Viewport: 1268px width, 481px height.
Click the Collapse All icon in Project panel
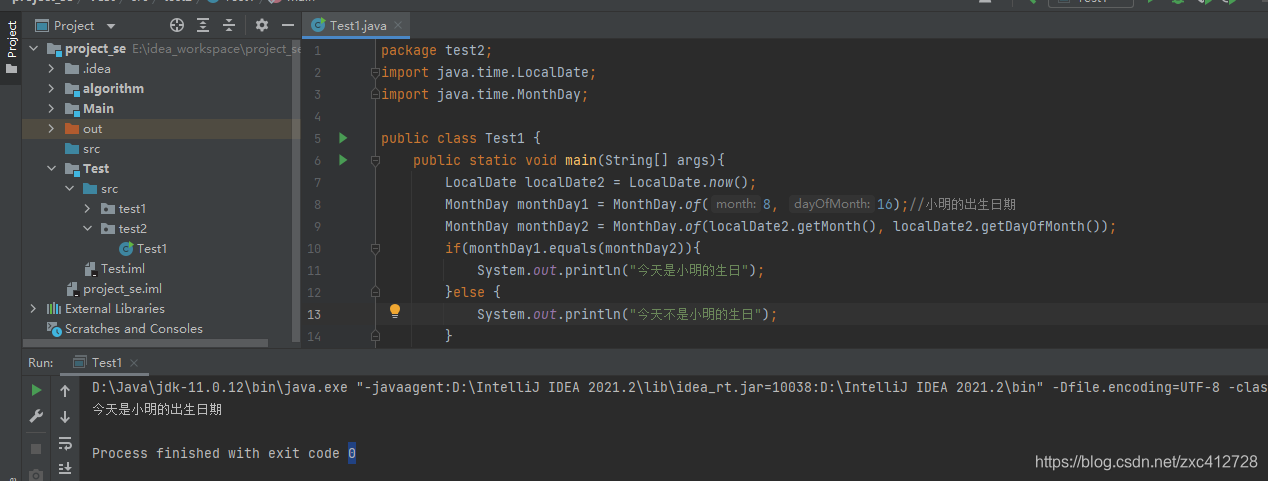tap(229, 25)
